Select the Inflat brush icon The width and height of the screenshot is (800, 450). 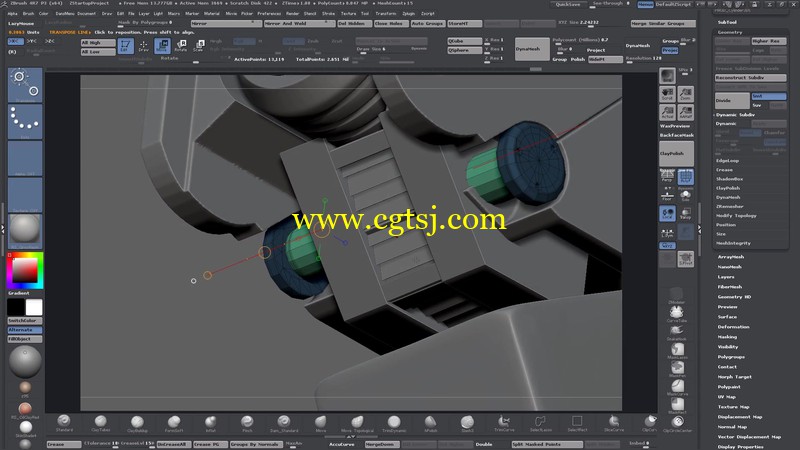[x=210, y=422]
